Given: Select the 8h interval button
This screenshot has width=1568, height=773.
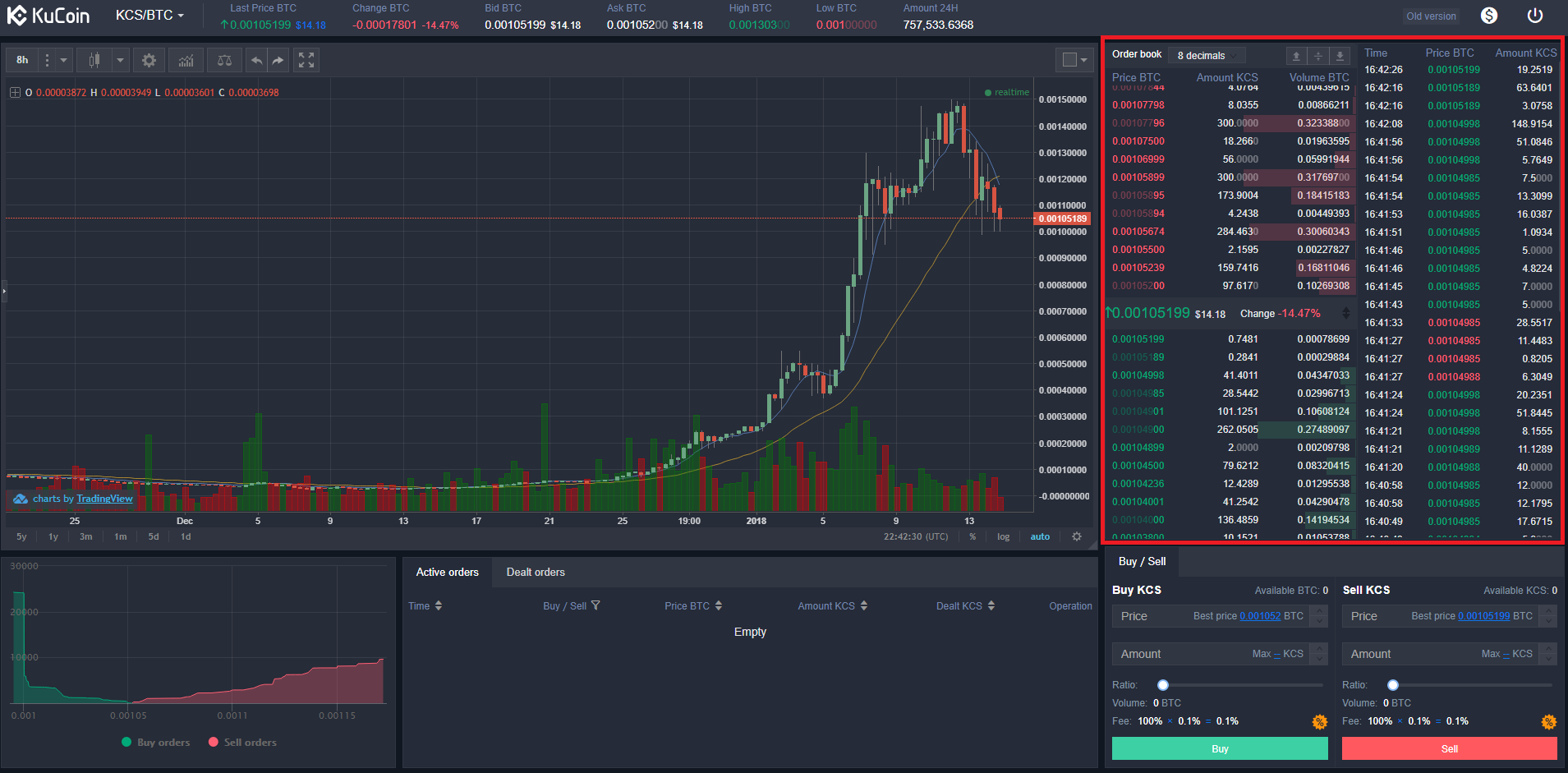Looking at the screenshot, I should click(x=22, y=60).
